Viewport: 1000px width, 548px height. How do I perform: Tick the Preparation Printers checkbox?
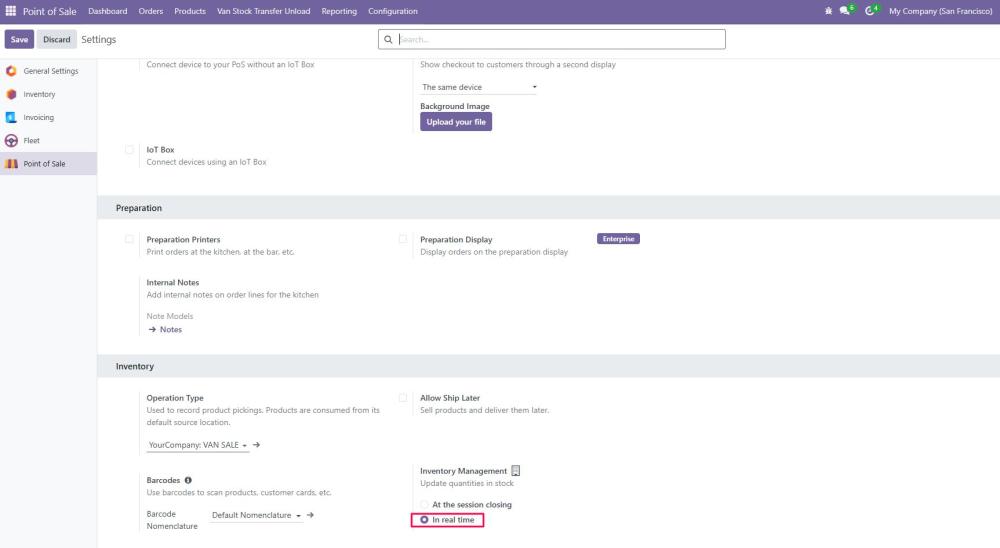[x=129, y=240]
